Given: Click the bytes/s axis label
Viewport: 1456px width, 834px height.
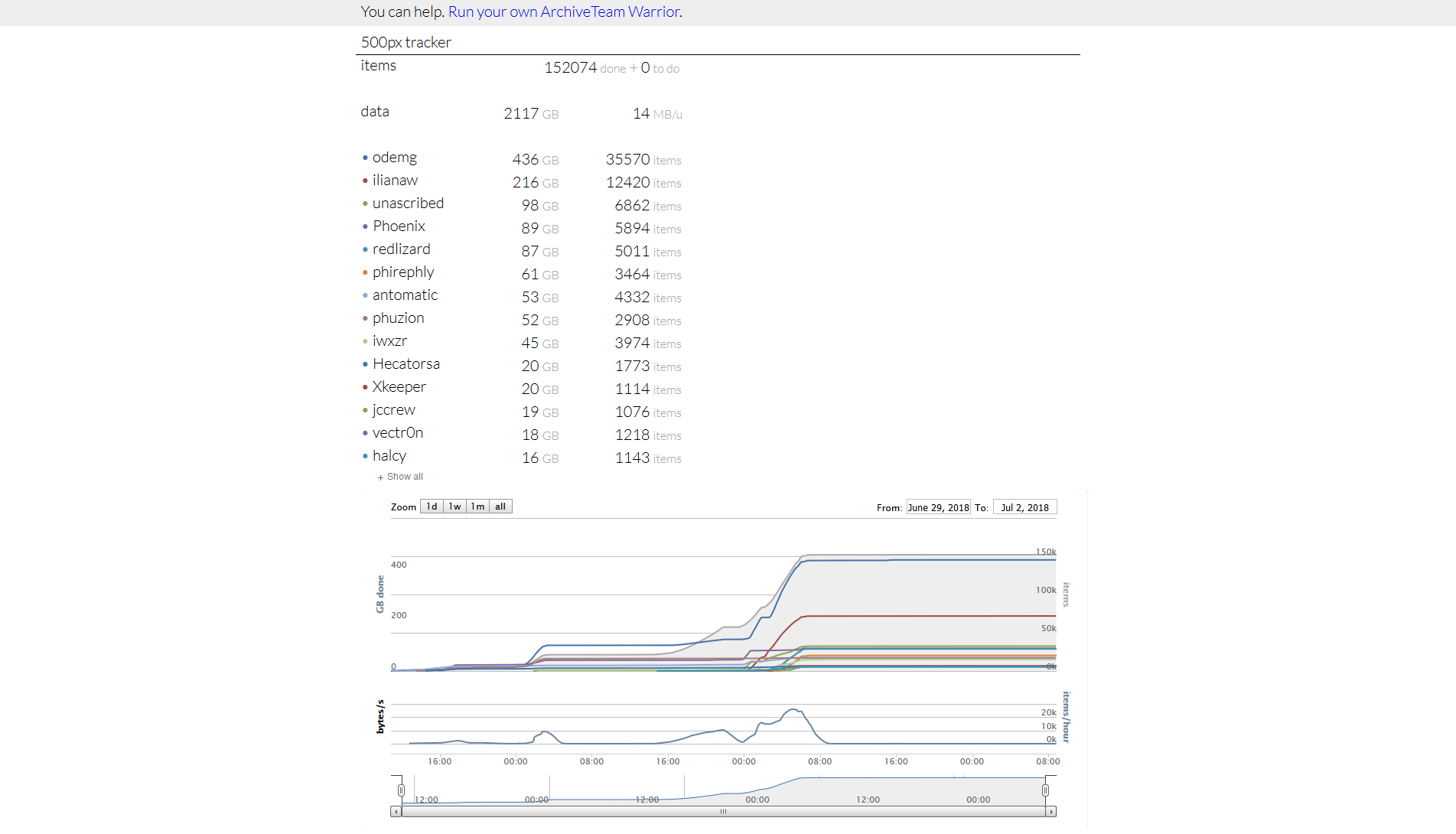Looking at the screenshot, I should click(x=380, y=717).
